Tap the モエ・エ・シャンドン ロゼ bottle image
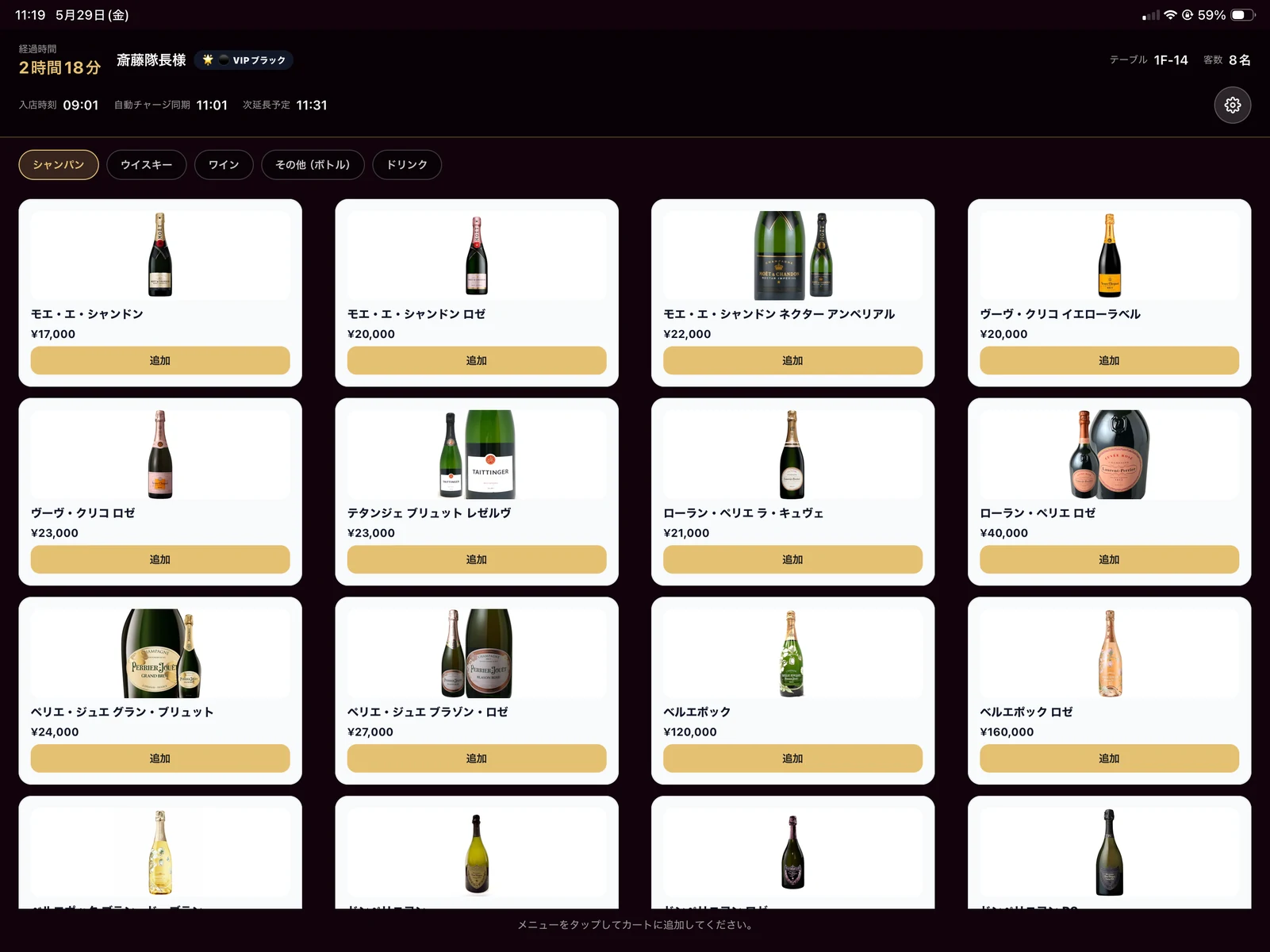Image resolution: width=1270 pixels, height=952 pixels. pyautogui.click(x=477, y=255)
